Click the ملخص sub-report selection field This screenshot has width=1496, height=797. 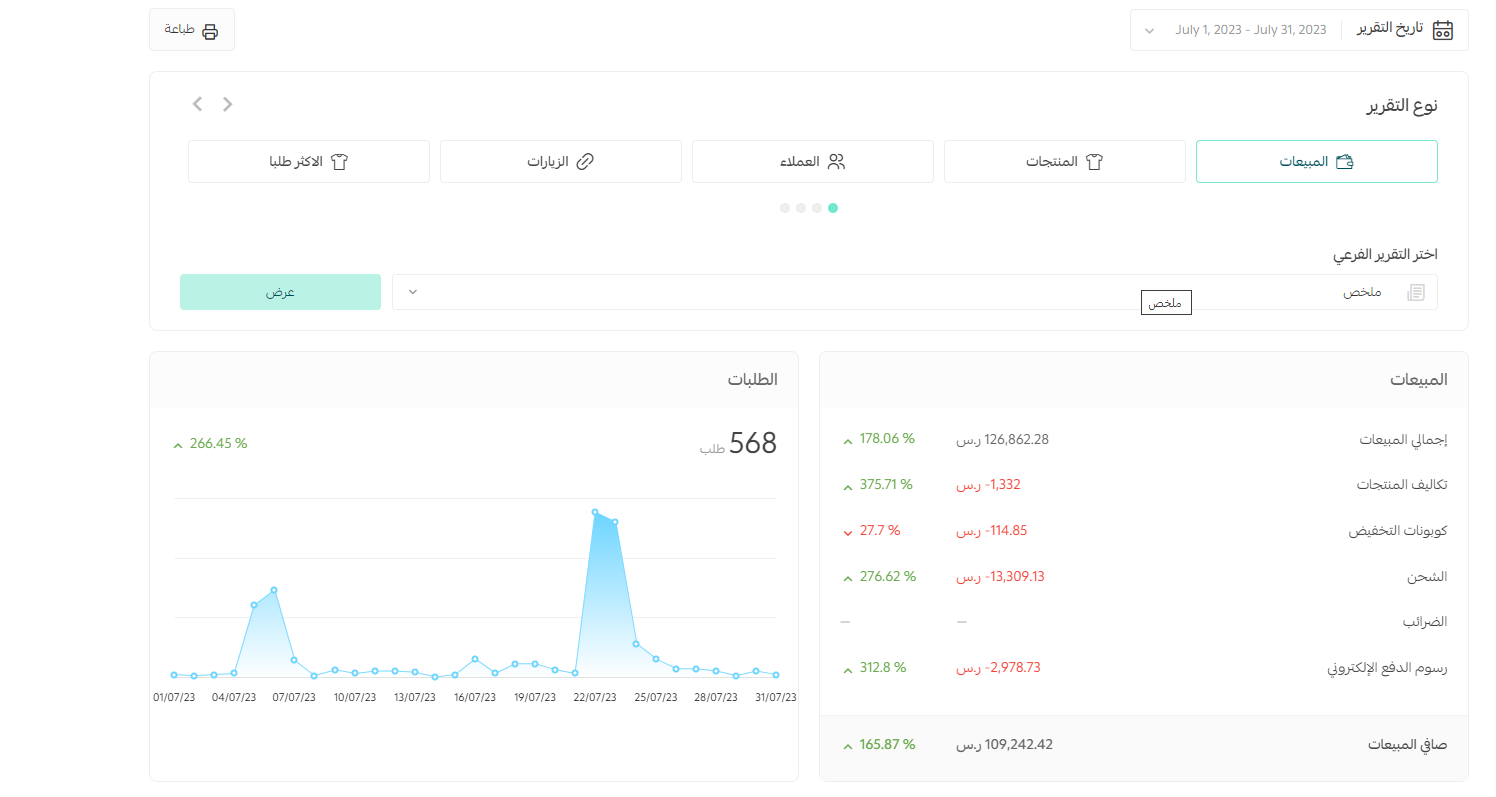(x=900, y=292)
